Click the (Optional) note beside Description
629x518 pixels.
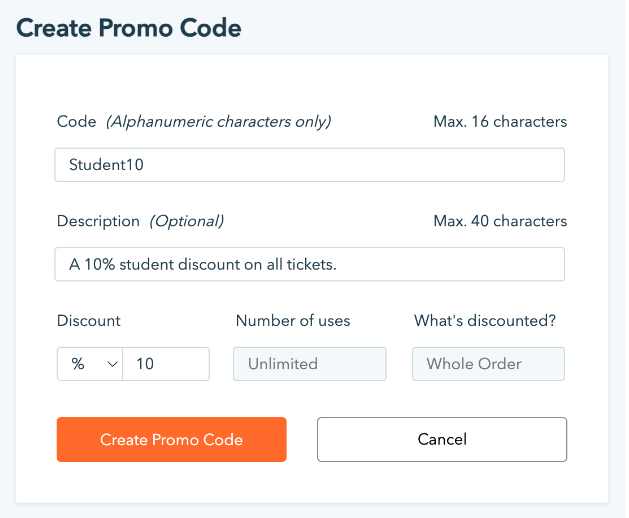tap(187, 221)
